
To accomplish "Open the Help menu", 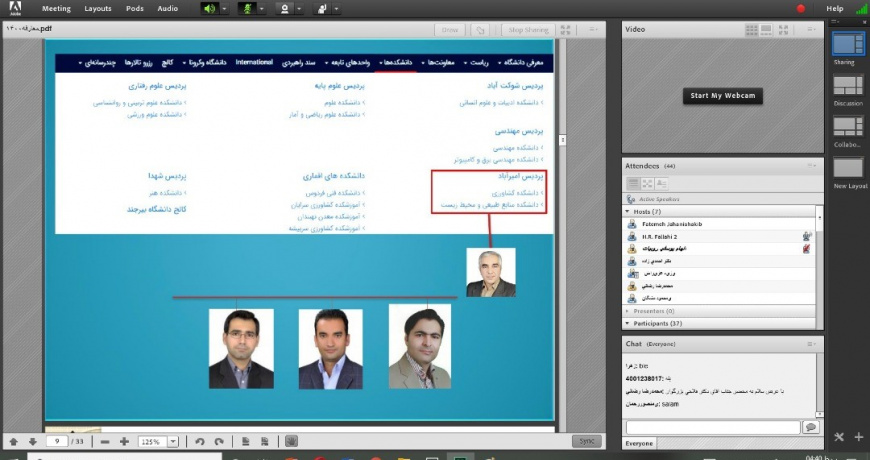I will [x=834, y=8].
